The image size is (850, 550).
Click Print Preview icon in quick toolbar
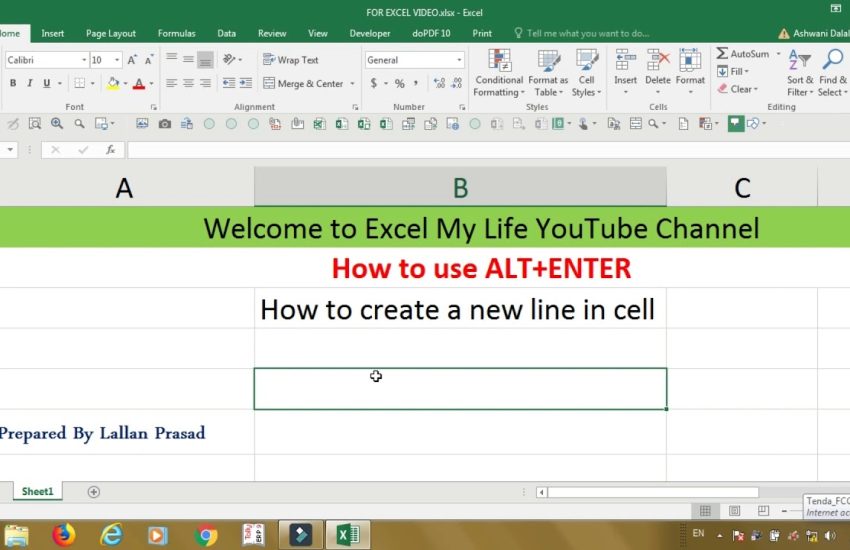[35, 124]
